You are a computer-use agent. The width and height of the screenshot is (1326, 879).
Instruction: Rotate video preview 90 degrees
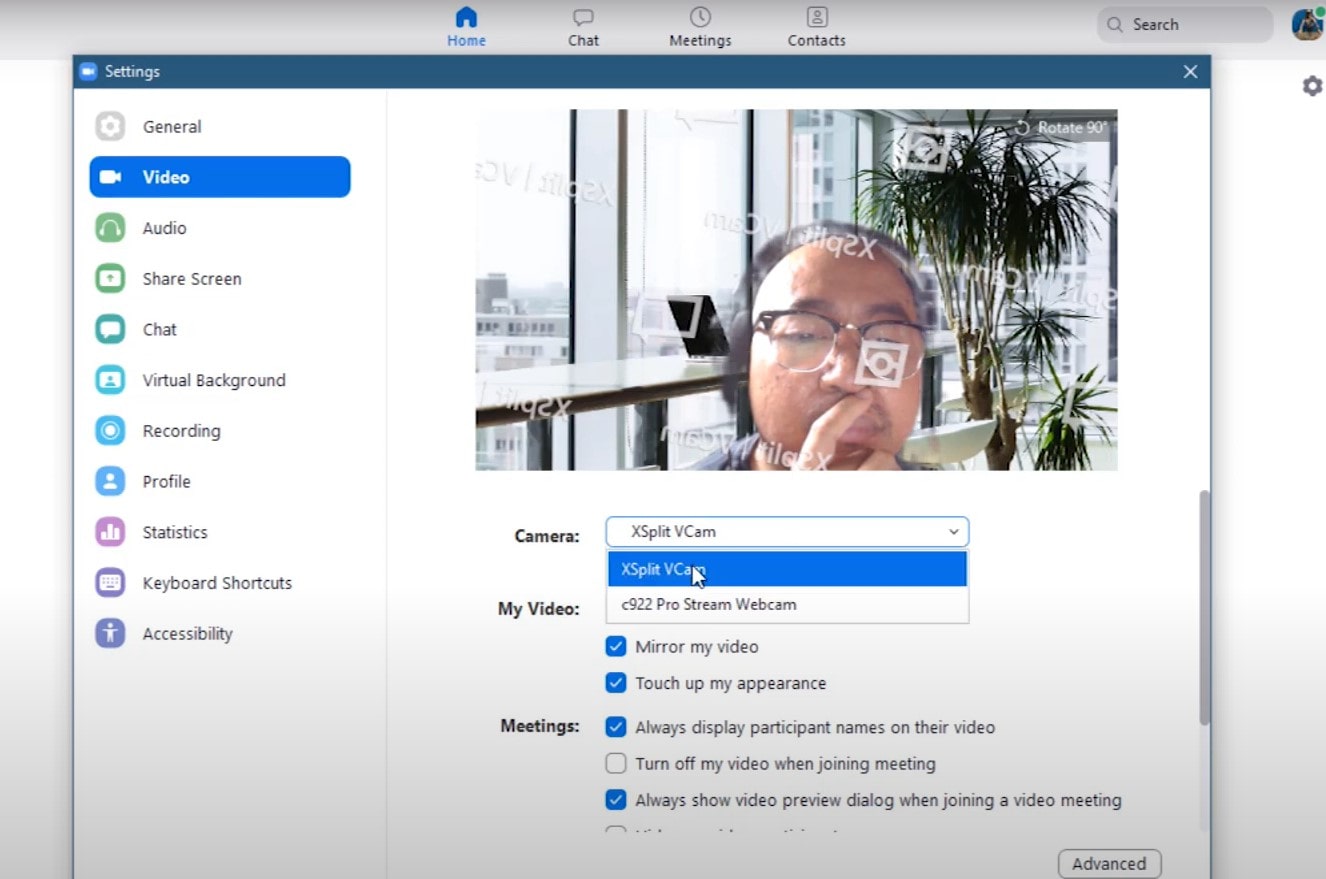pyautogui.click(x=1062, y=128)
